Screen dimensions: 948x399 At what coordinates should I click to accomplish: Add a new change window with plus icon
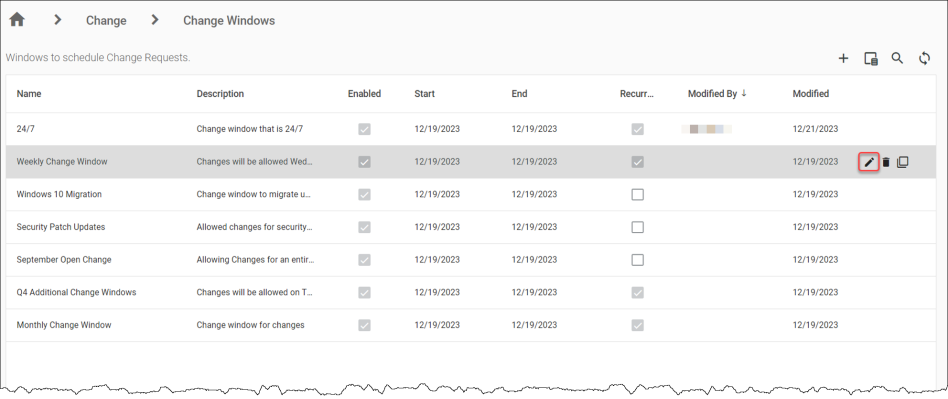[x=843, y=59]
